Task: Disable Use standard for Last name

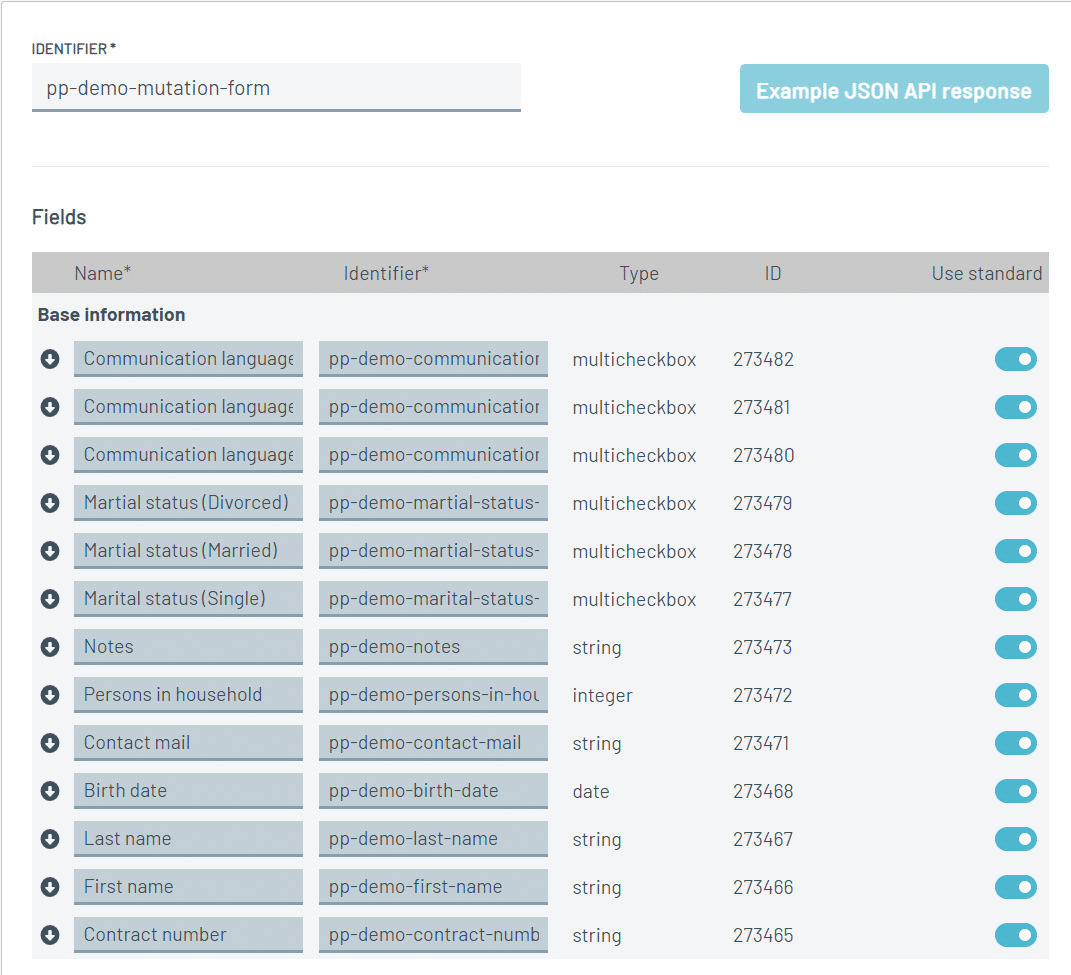Action: click(1016, 839)
